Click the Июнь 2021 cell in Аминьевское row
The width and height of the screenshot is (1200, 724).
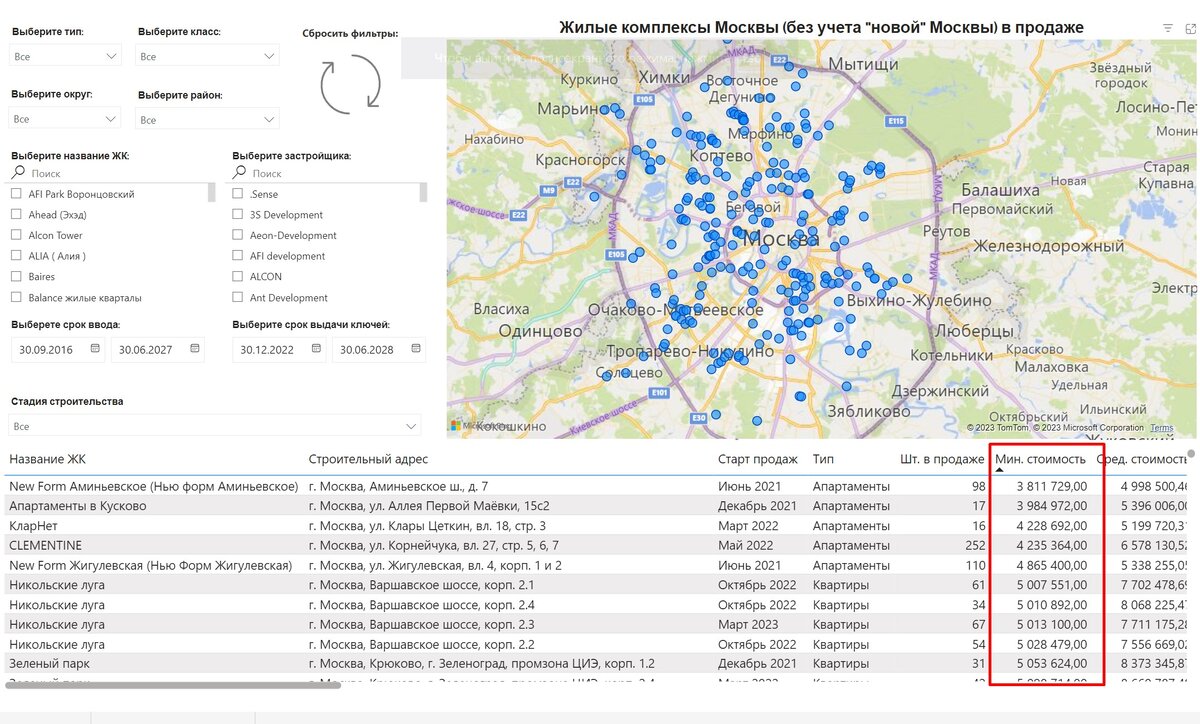751,486
